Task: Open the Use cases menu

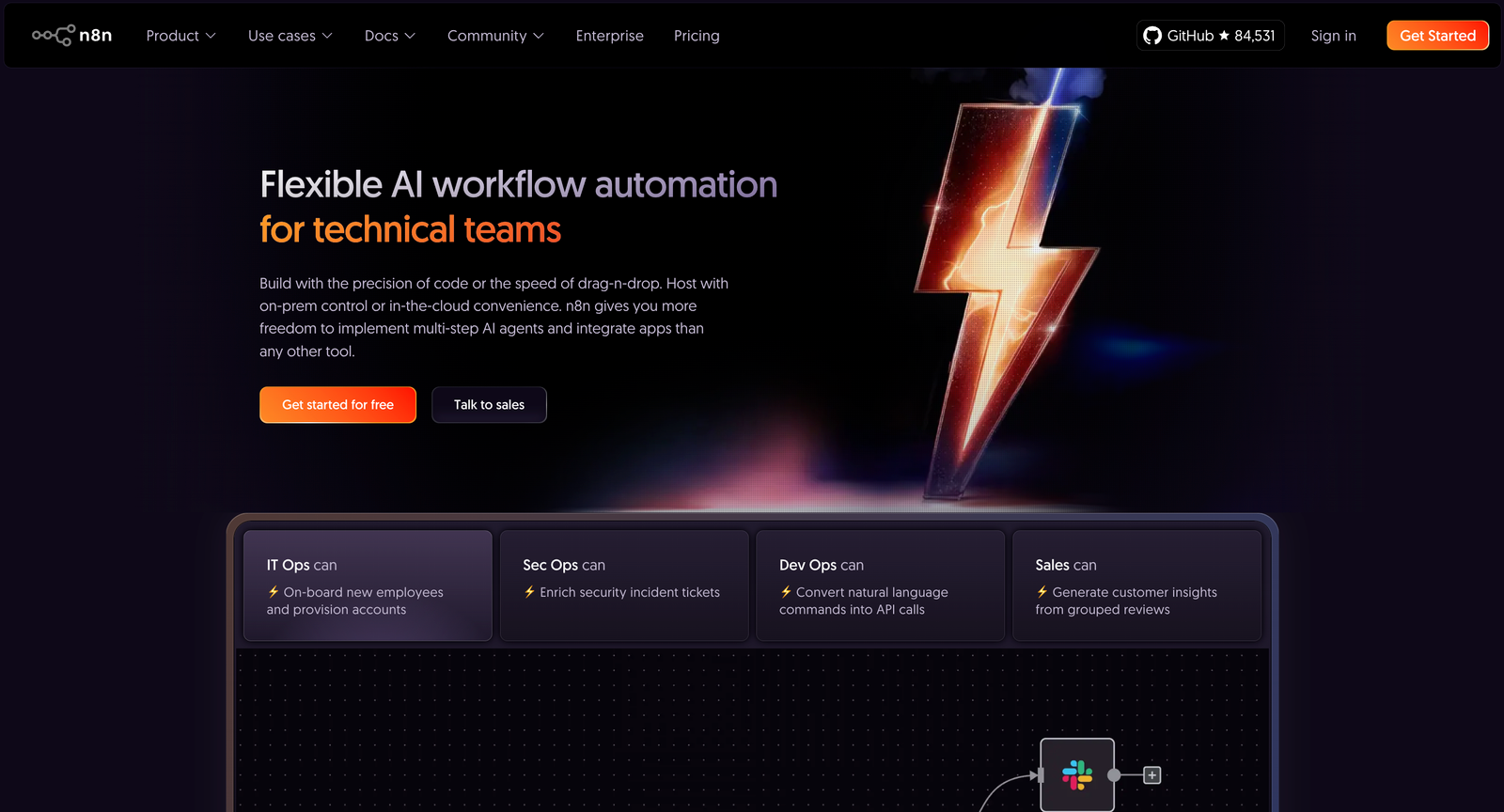Action: point(290,36)
